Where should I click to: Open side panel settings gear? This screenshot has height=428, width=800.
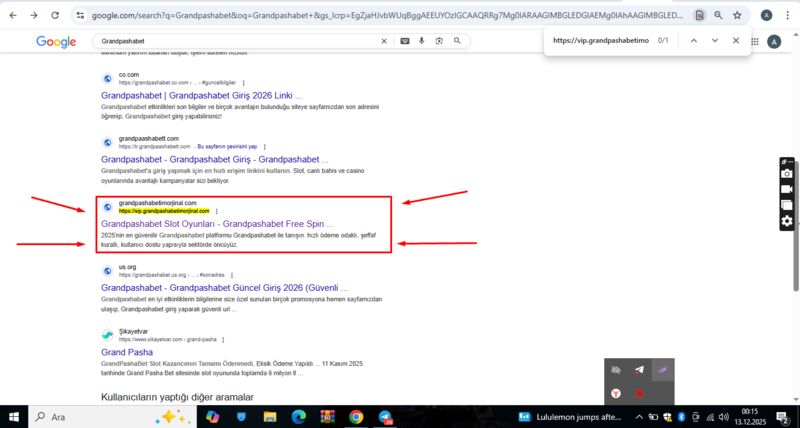(x=787, y=221)
